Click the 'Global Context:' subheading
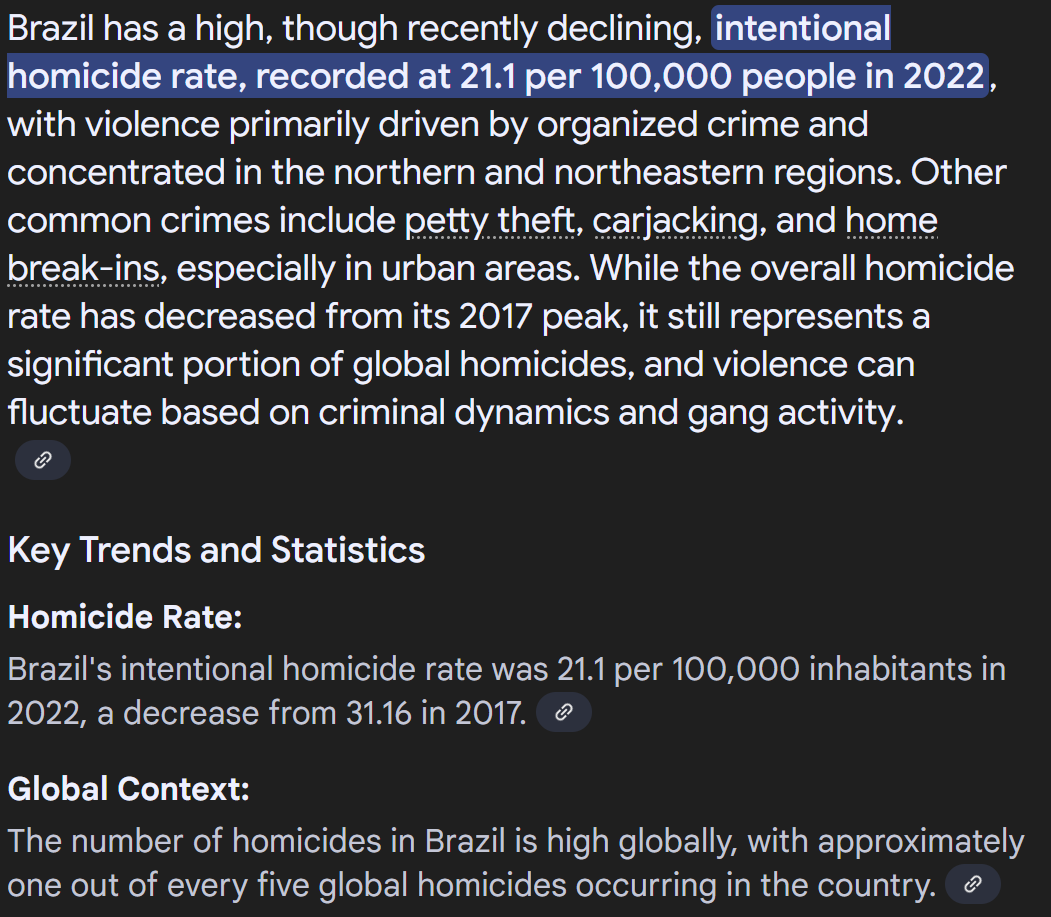 click(x=128, y=789)
